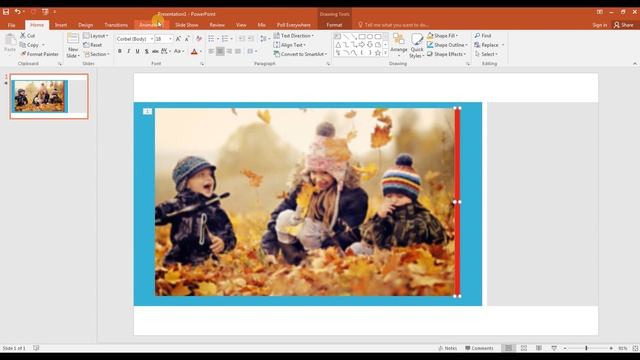The height and width of the screenshot is (360, 640).
Task: Toggle Center paragraph alignment
Action: pyautogui.click(x=220, y=51)
